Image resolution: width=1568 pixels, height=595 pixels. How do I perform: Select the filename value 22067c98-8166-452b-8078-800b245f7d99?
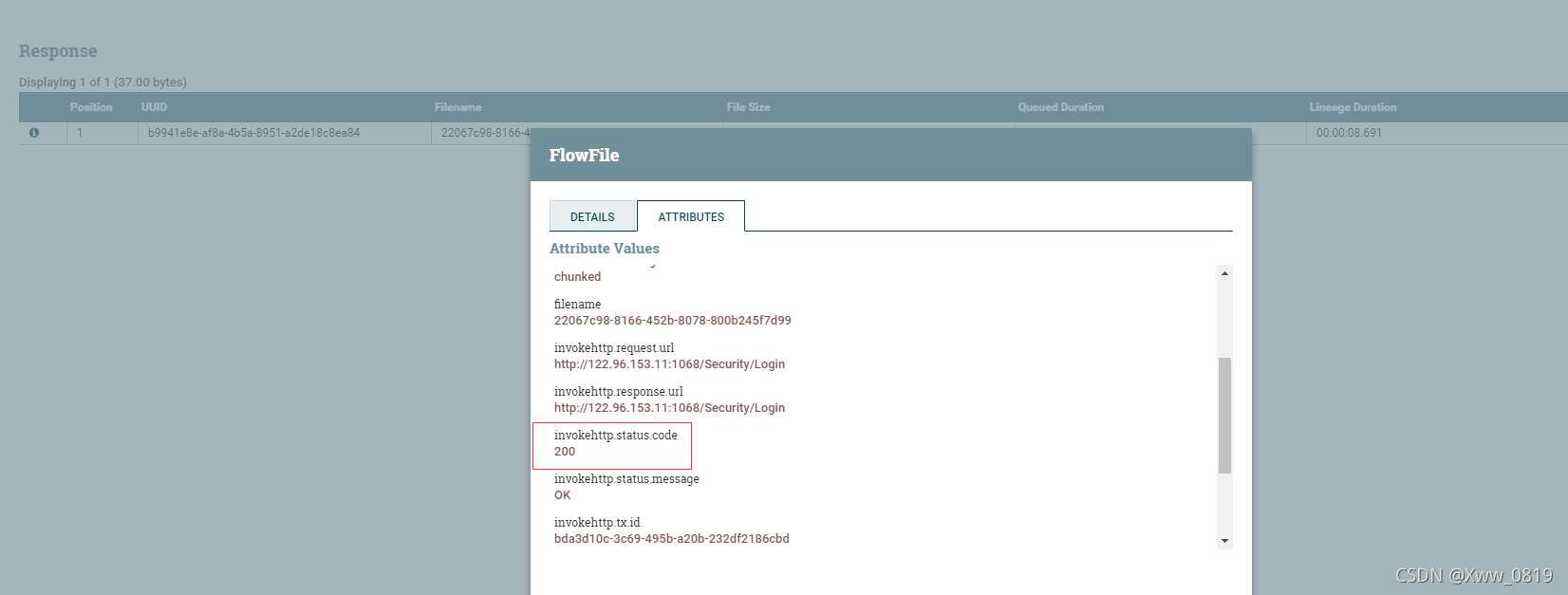click(673, 321)
